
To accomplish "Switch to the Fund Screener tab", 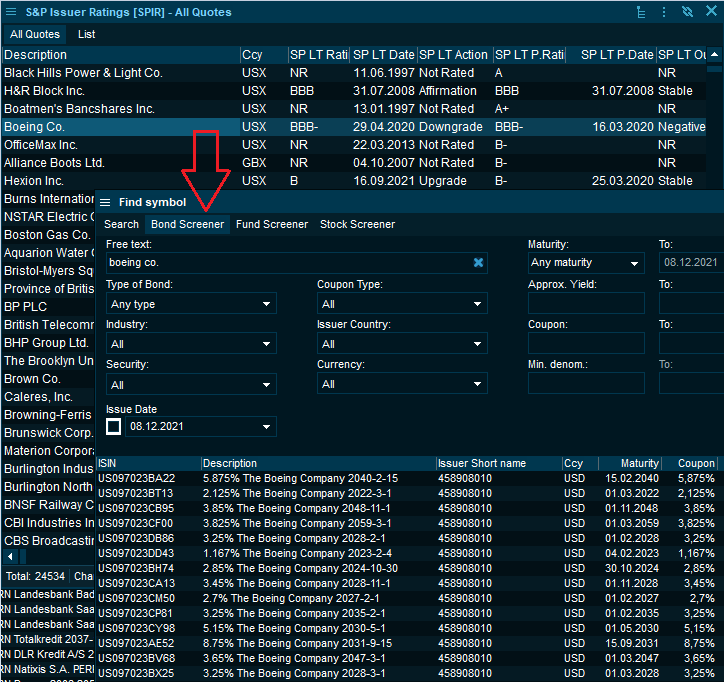I will 272,224.
